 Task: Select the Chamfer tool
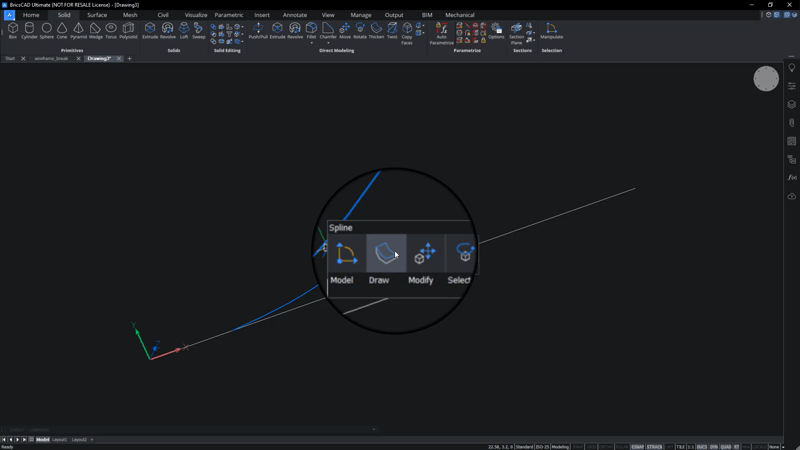coord(328,30)
